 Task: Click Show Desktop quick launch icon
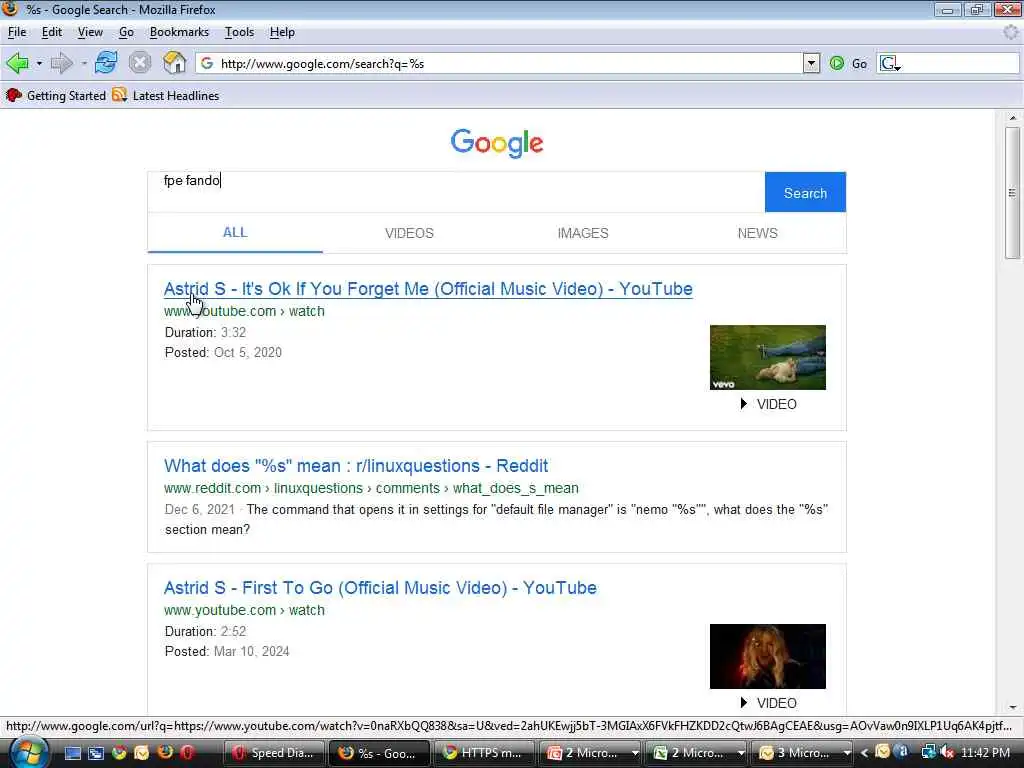click(x=72, y=753)
